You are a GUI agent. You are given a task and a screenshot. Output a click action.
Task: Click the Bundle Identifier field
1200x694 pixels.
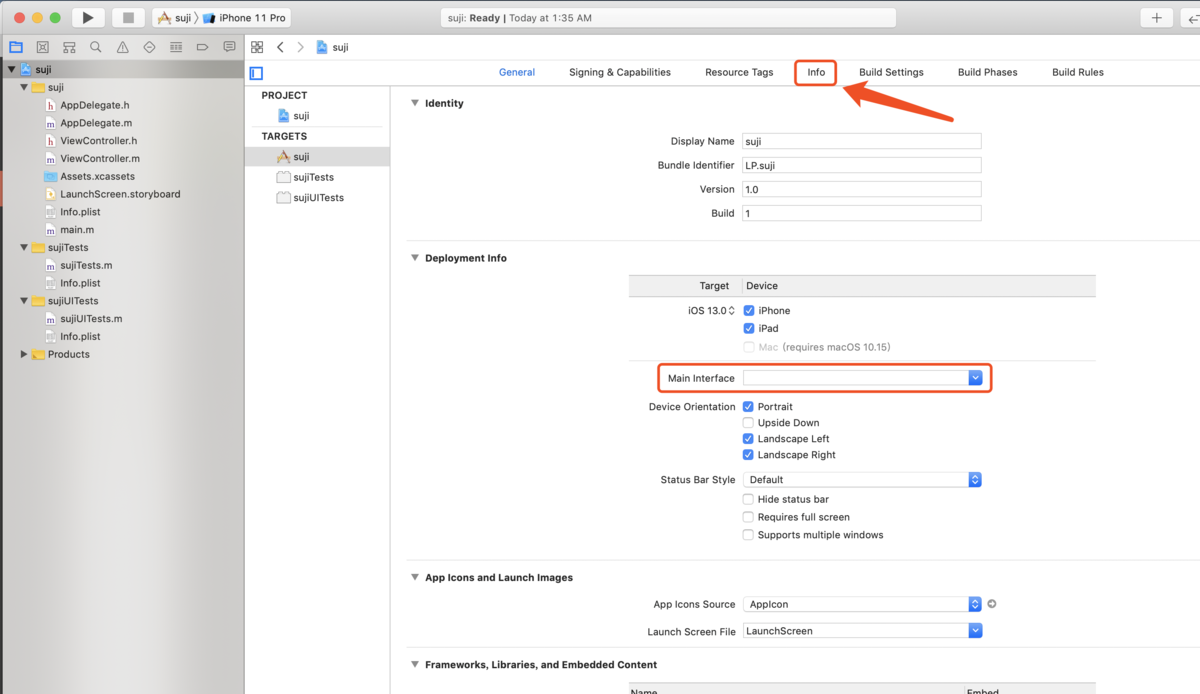pyautogui.click(x=862, y=165)
